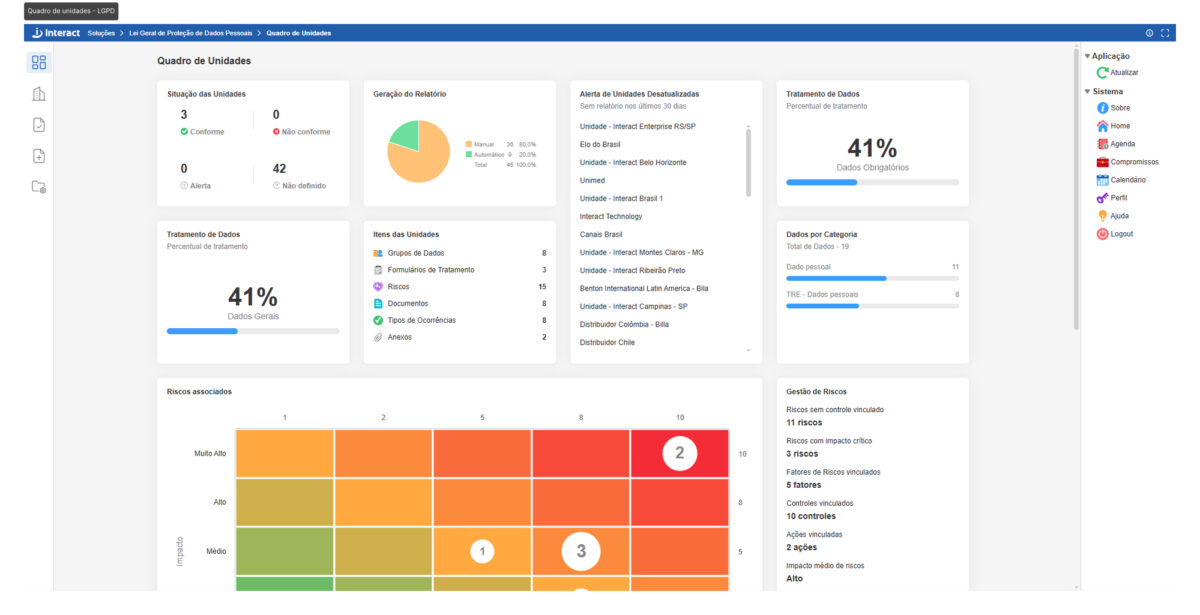Open the document plus icon in left sidebar
This screenshot has width=1200, height=615.
point(39,156)
